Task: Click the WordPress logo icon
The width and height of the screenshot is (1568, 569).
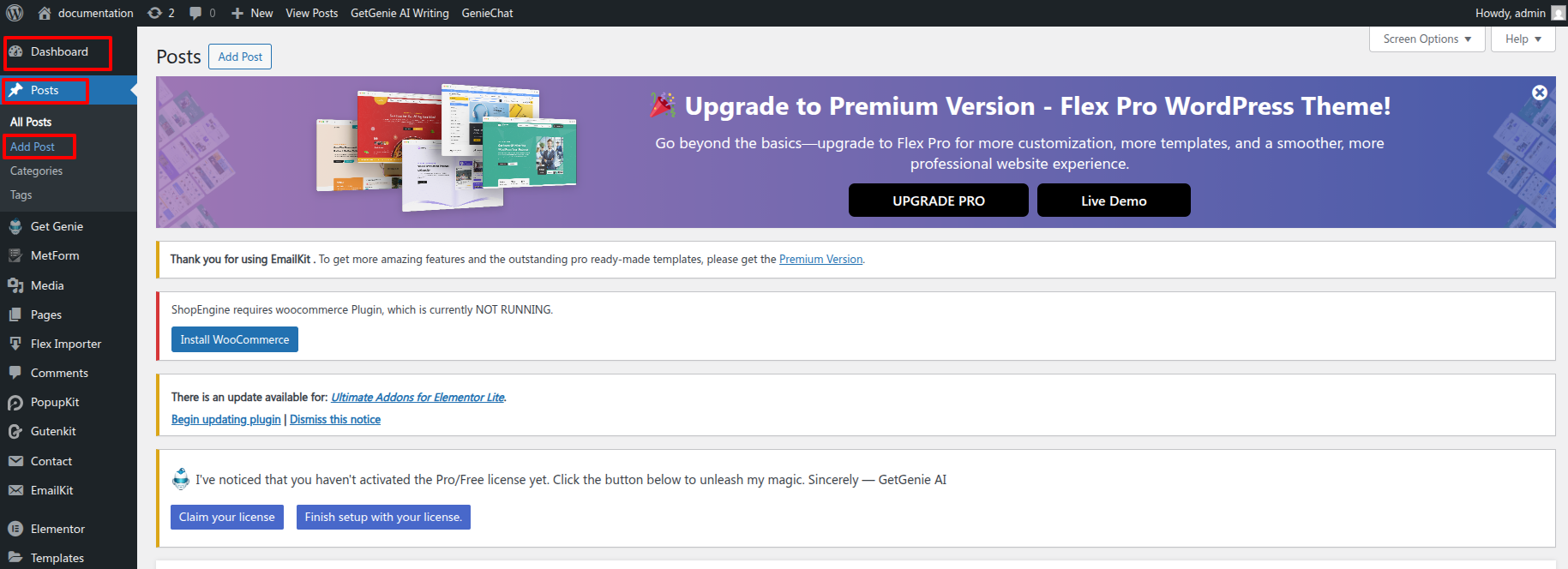Action: tap(15, 13)
